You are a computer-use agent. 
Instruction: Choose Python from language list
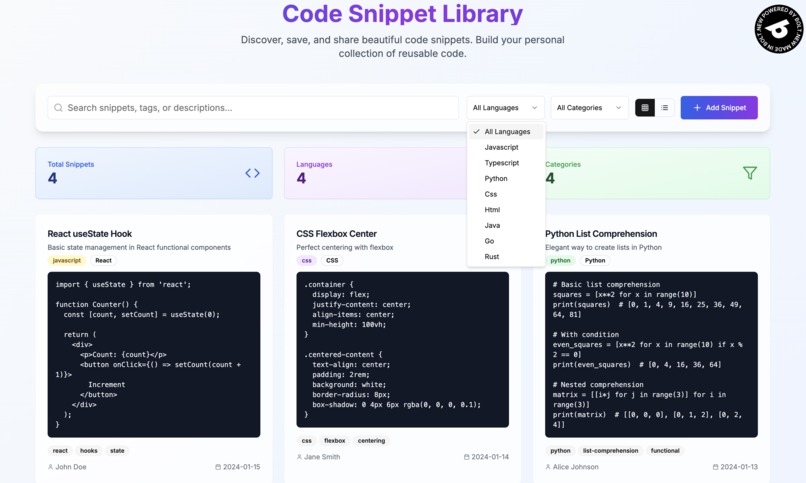coord(506,179)
